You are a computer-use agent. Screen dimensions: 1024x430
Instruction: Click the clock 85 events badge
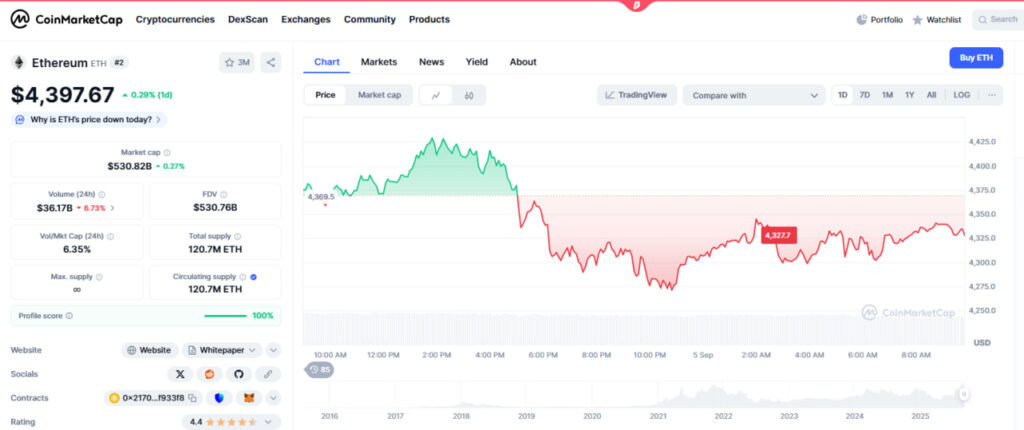320,370
